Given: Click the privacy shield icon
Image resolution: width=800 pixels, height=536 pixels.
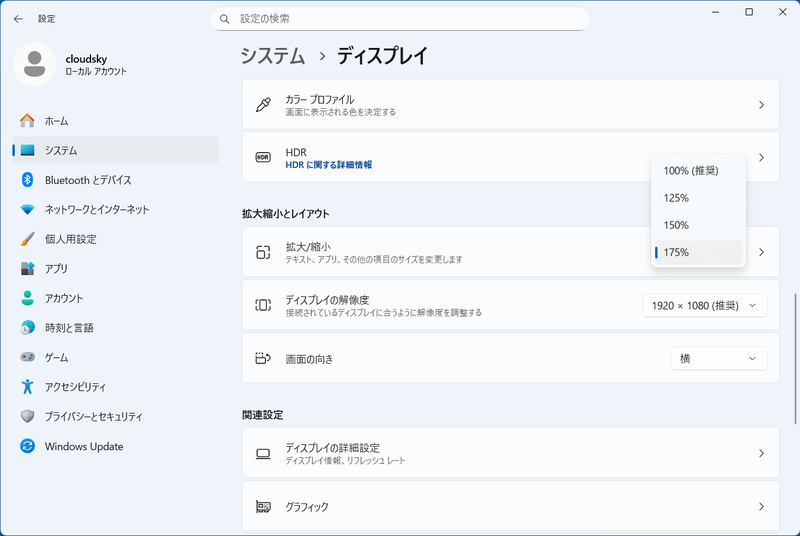Looking at the screenshot, I should click(x=27, y=416).
